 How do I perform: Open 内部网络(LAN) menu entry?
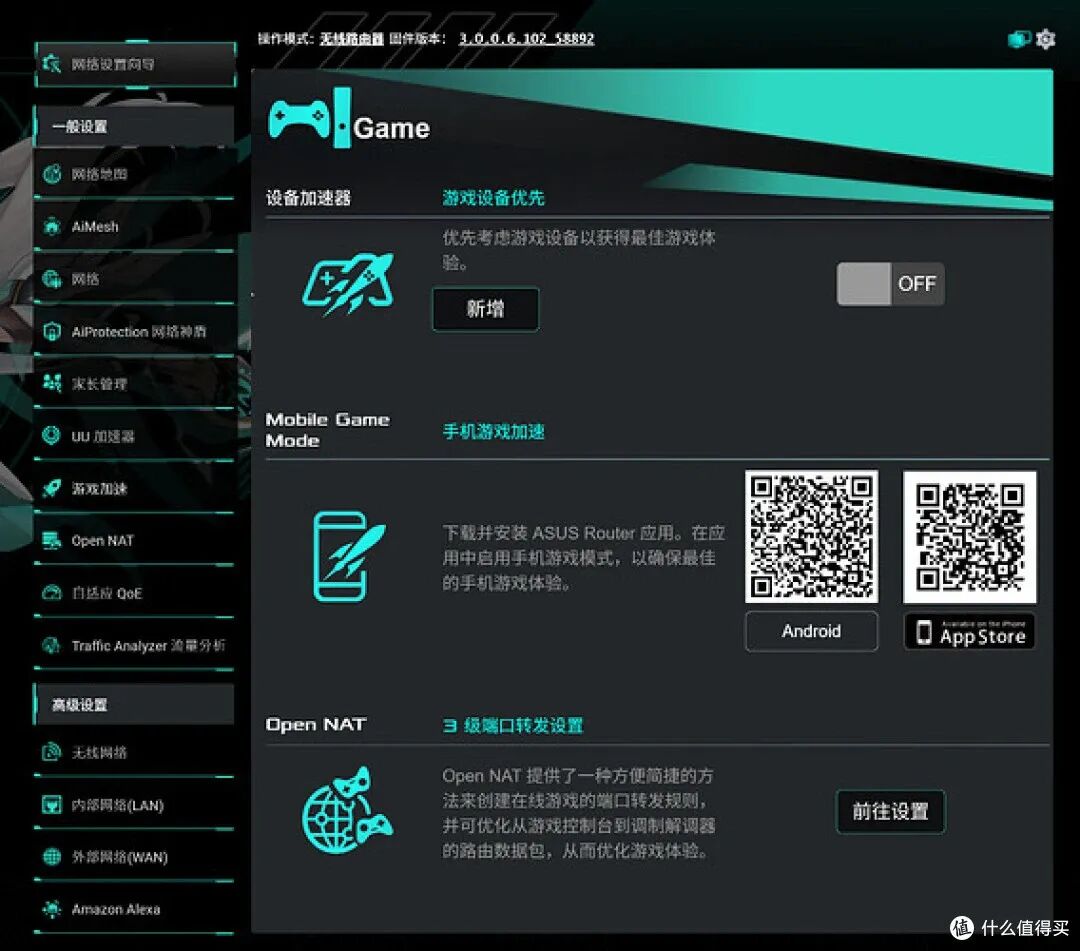click(x=134, y=805)
